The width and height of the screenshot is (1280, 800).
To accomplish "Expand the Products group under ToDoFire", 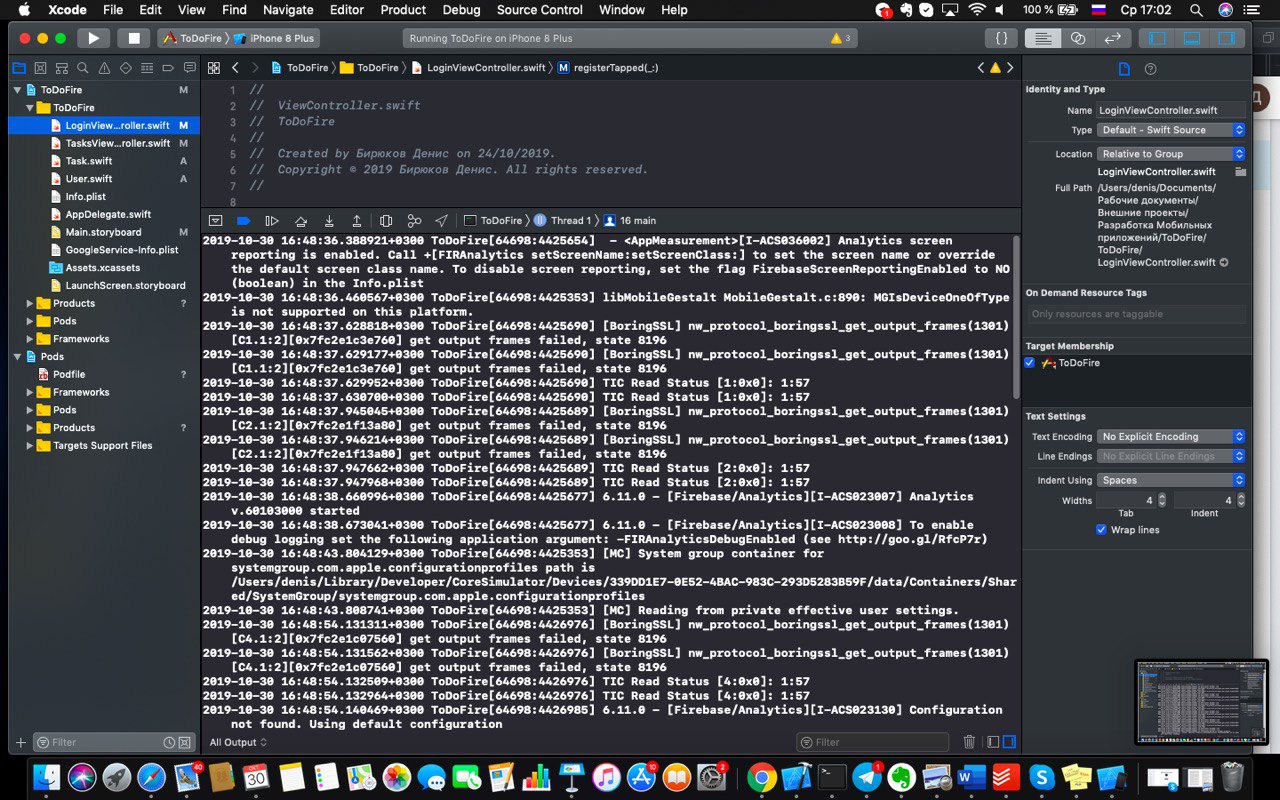I will click(30, 304).
